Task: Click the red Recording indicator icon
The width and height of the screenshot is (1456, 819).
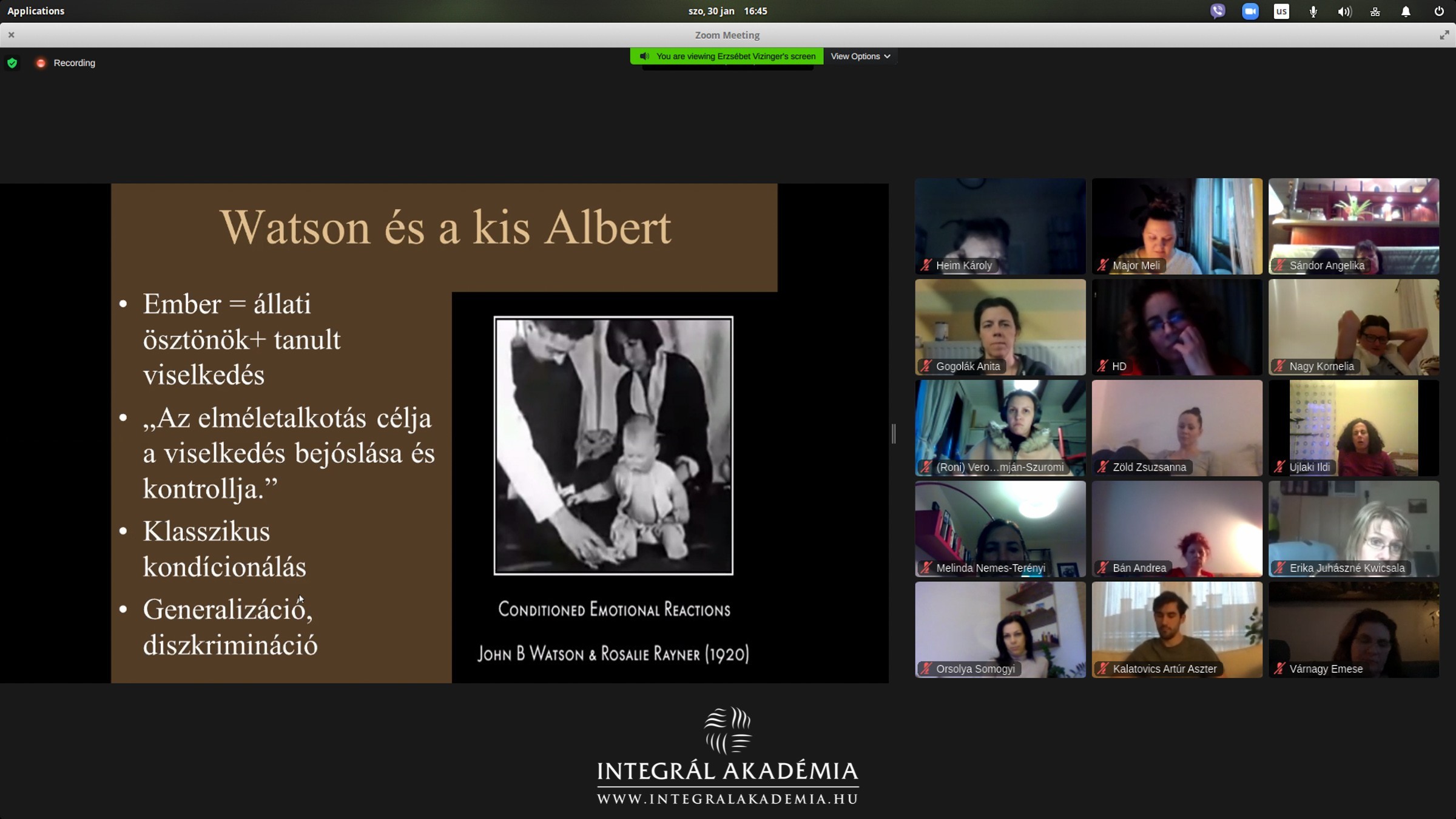Action: [x=41, y=63]
